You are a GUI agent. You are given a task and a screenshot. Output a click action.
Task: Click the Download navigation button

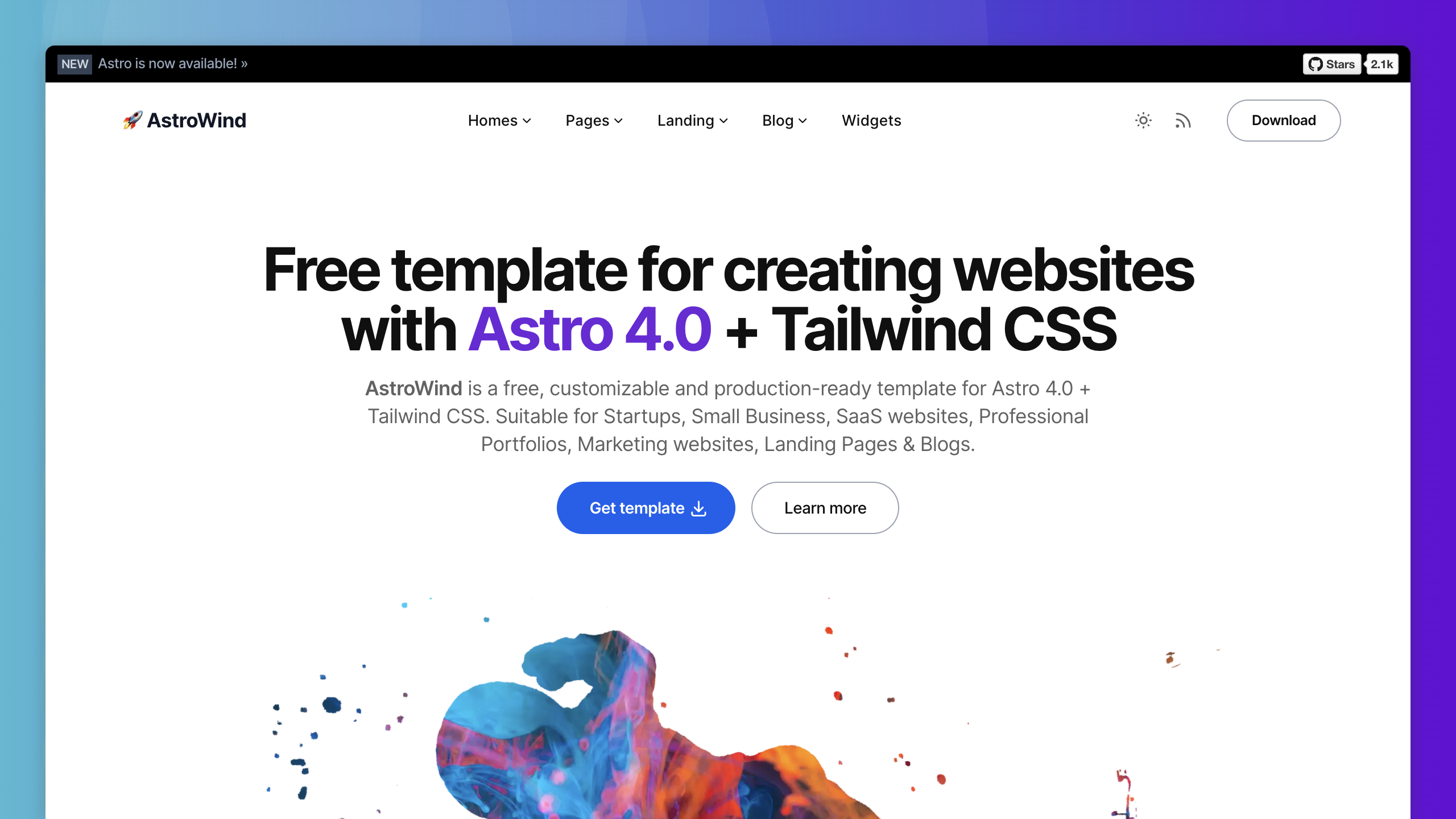[1283, 120]
